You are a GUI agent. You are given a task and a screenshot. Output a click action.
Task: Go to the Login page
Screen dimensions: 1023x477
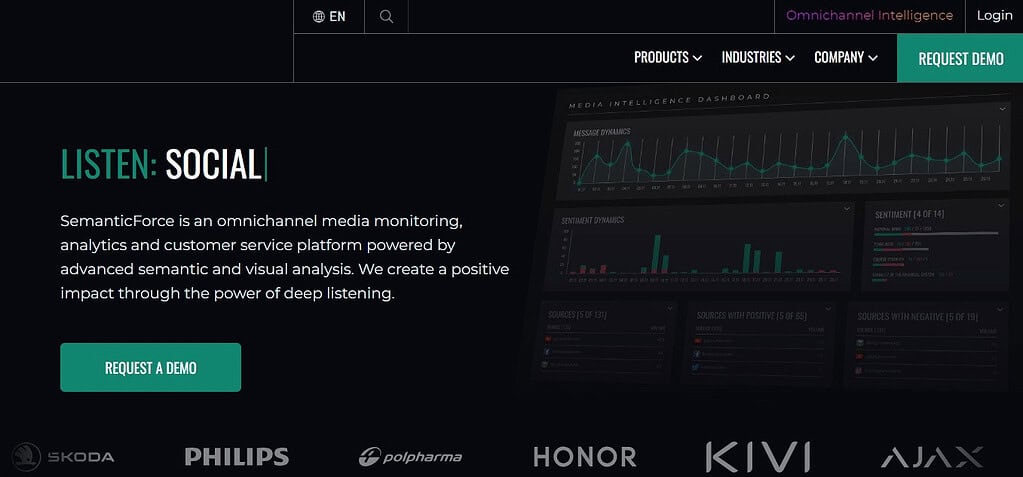tap(994, 16)
